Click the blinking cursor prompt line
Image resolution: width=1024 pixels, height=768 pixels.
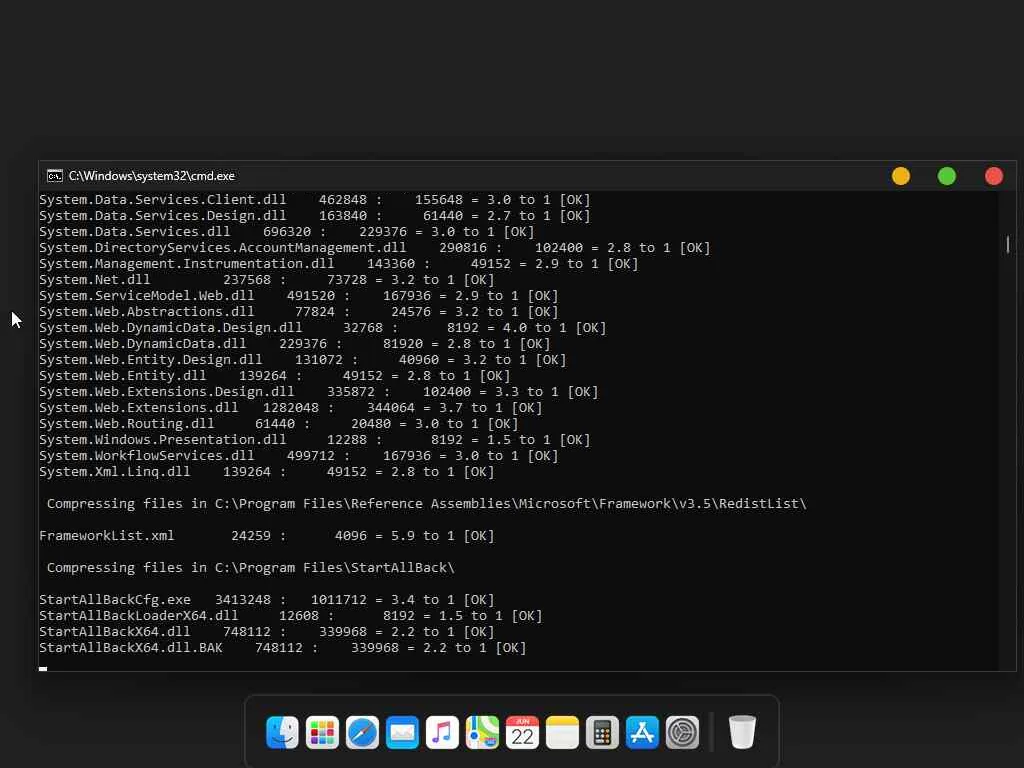43,668
